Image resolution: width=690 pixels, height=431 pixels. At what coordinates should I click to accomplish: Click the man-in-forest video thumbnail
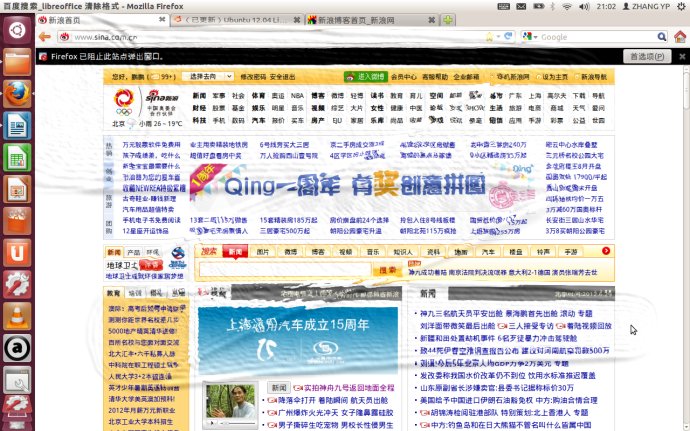tap(230, 401)
